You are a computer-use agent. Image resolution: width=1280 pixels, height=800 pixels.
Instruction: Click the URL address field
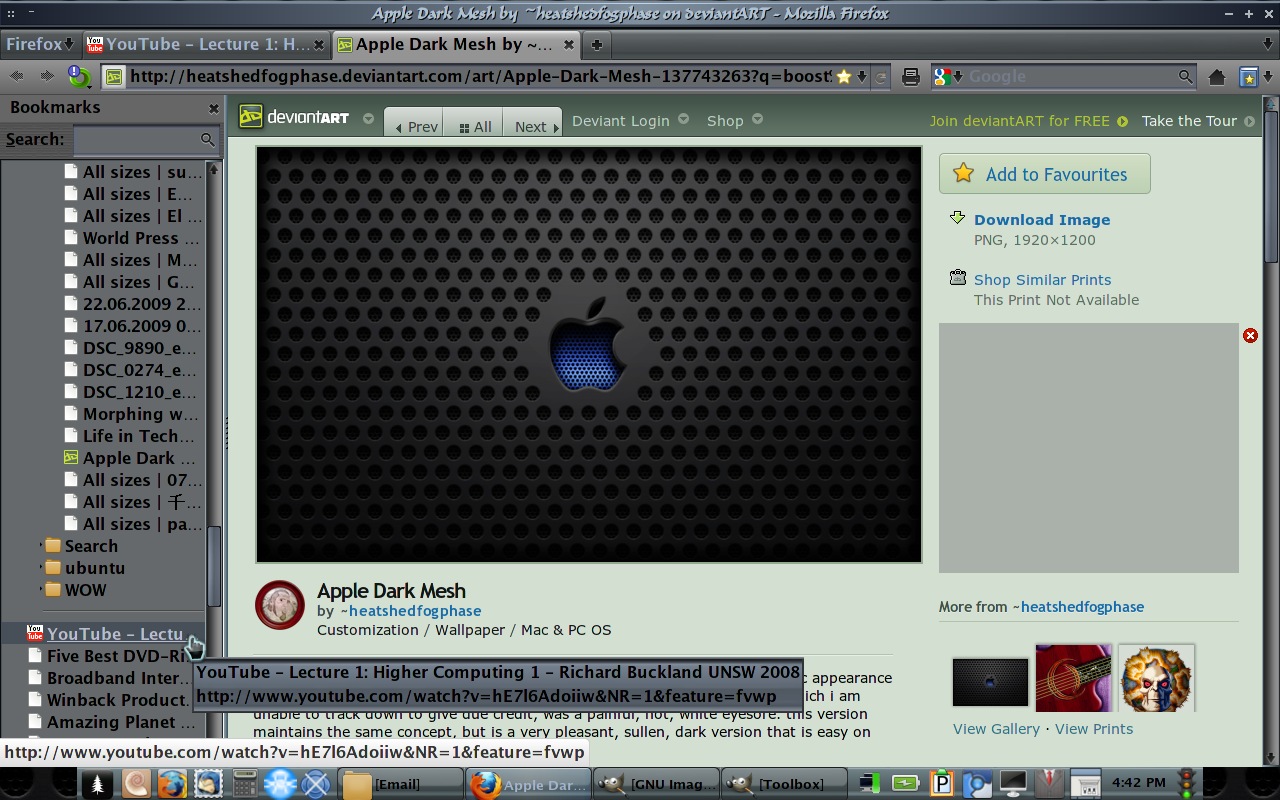pyautogui.click(x=479, y=77)
